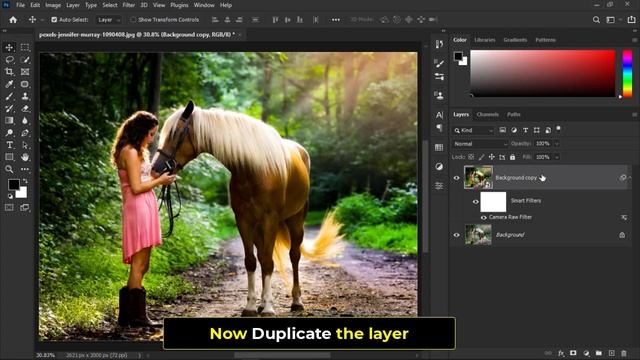Switch to the Channels tab

click(488, 115)
